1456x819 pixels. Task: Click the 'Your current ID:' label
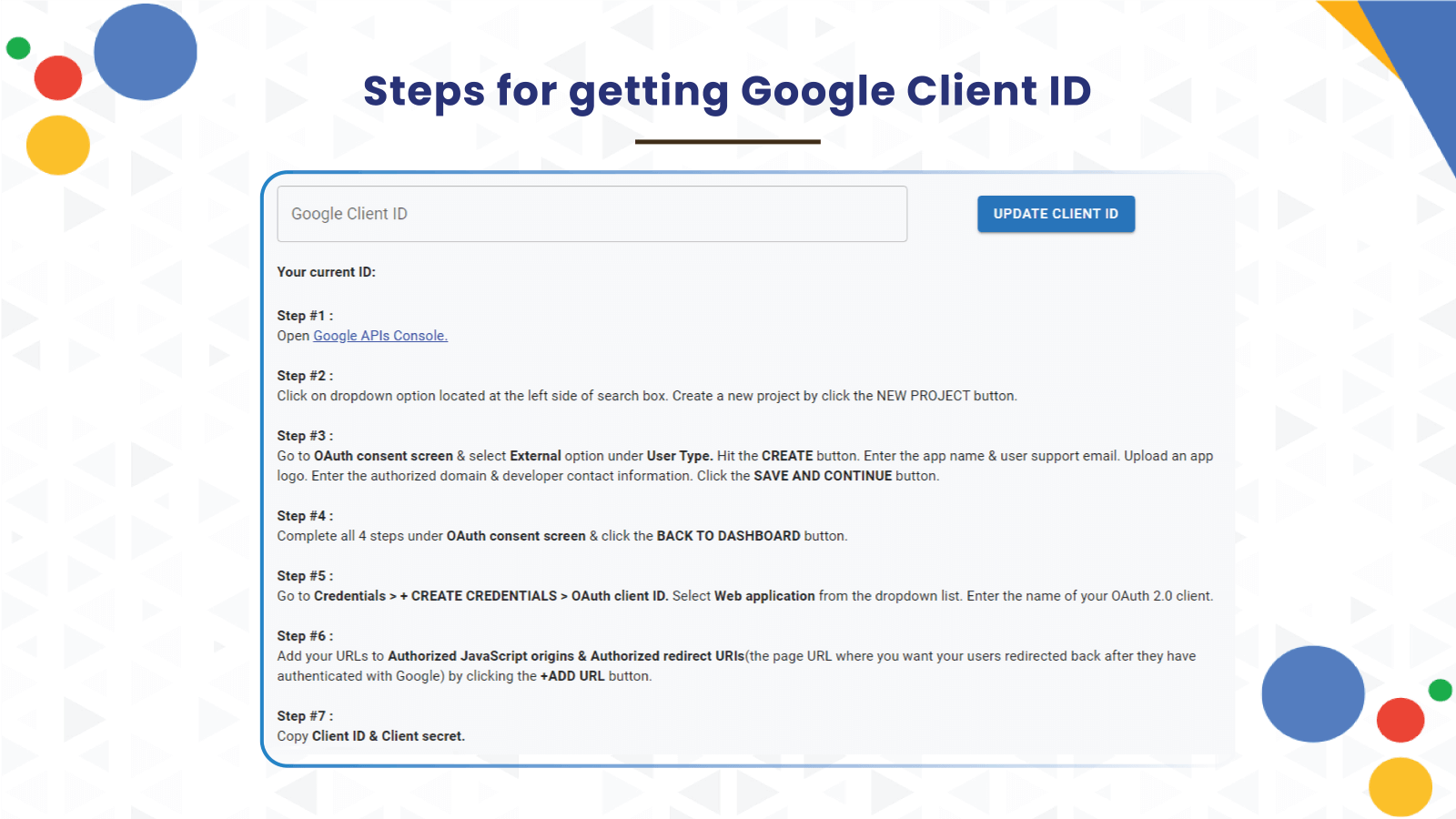[326, 272]
